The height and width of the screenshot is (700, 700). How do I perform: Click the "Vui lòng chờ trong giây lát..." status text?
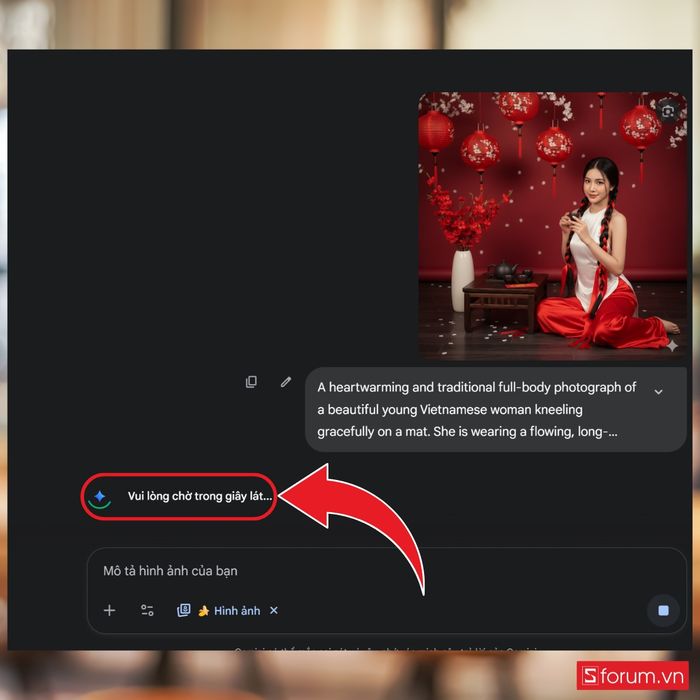(x=200, y=497)
